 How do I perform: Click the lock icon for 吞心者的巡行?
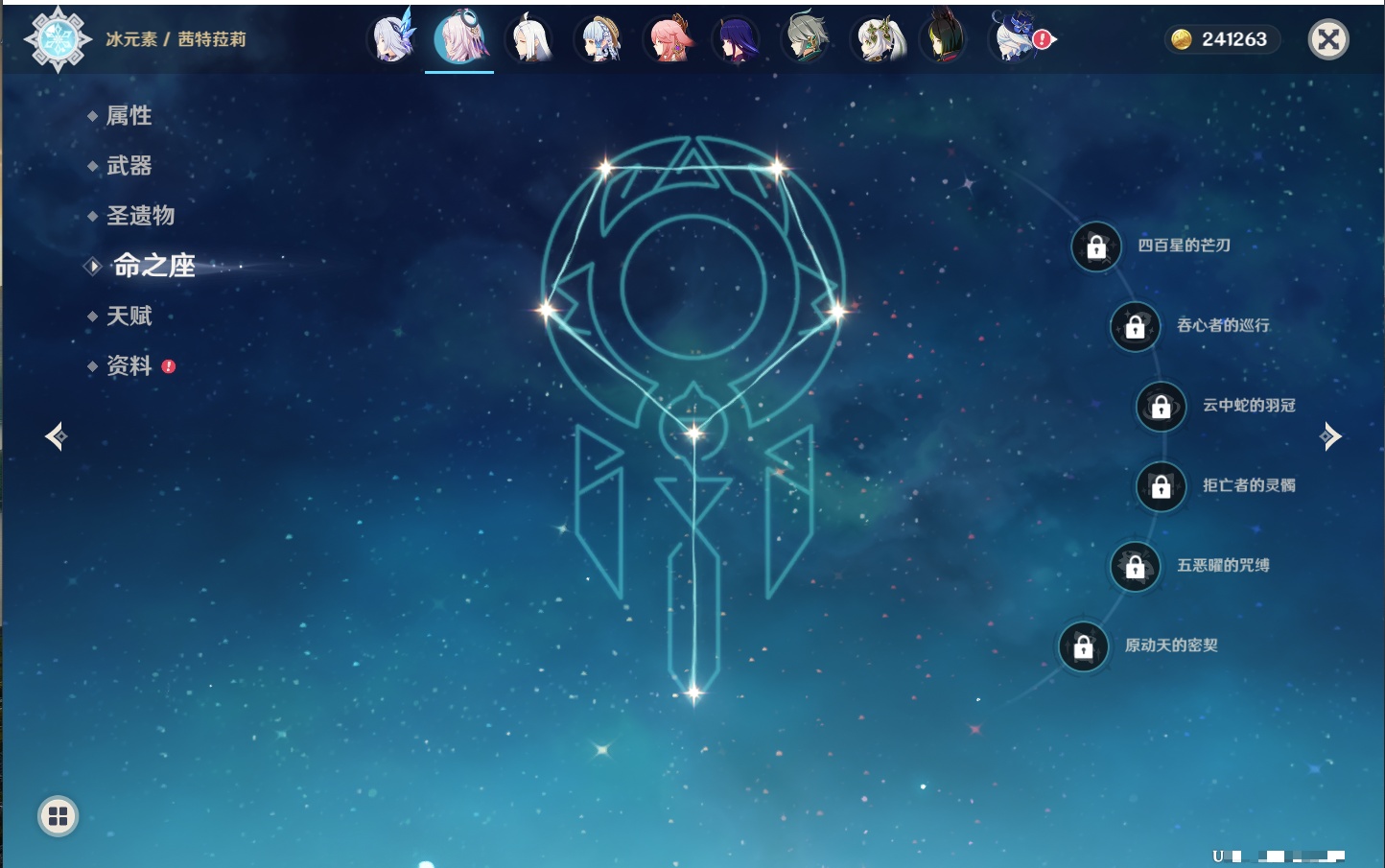point(1136,327)
